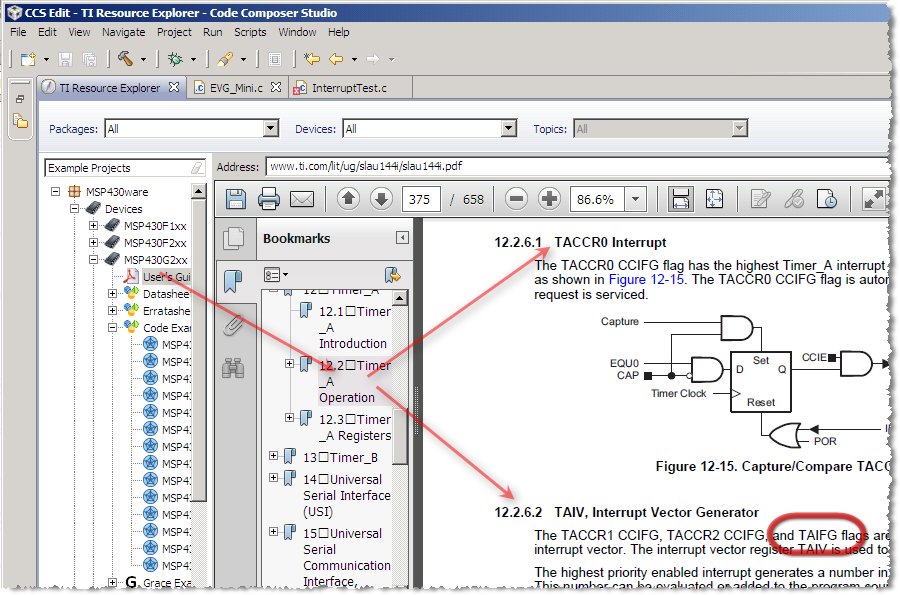
Task: Click the PDF page number field
Action: click(x=421, y=199)
